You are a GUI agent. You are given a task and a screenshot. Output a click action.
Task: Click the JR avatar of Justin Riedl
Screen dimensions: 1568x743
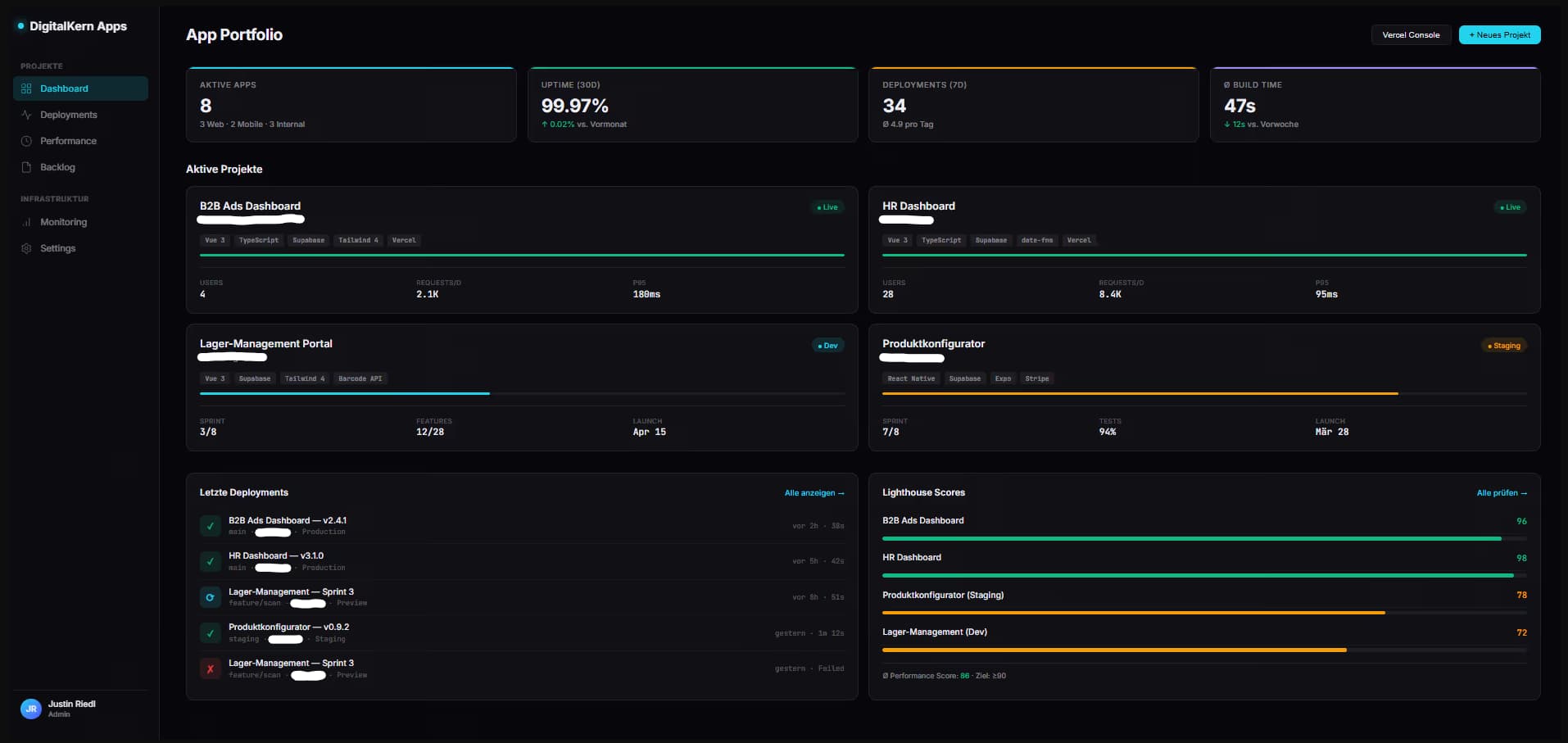tap(30, 709)
